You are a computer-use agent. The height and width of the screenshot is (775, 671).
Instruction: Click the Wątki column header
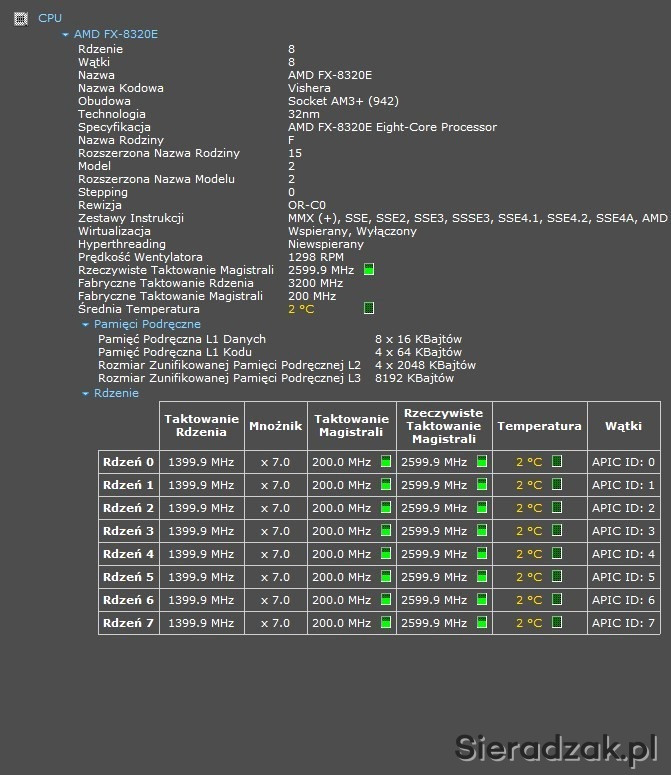click(x=624, y=426)
